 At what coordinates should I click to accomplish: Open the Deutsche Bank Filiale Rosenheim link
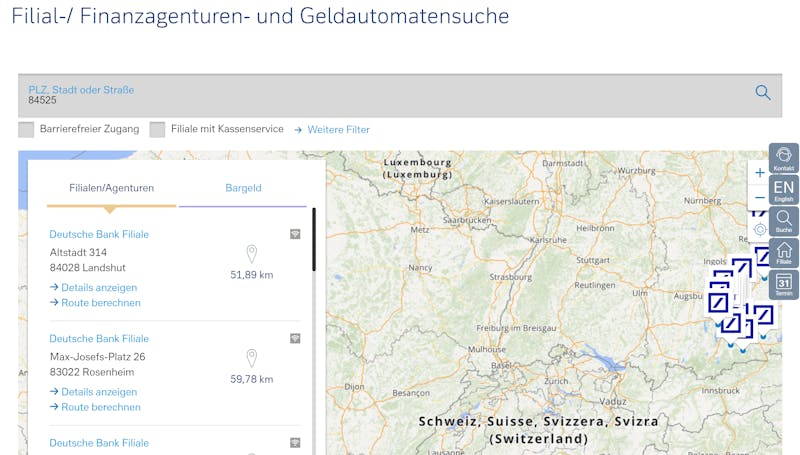(x=99, y=339)
